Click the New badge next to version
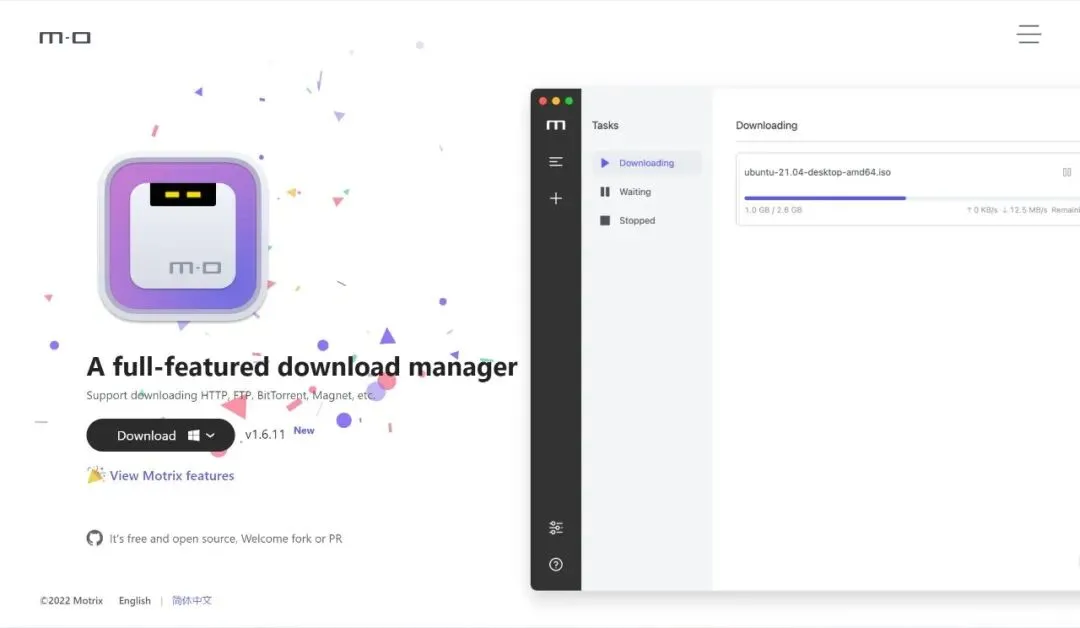 [304, 430]
